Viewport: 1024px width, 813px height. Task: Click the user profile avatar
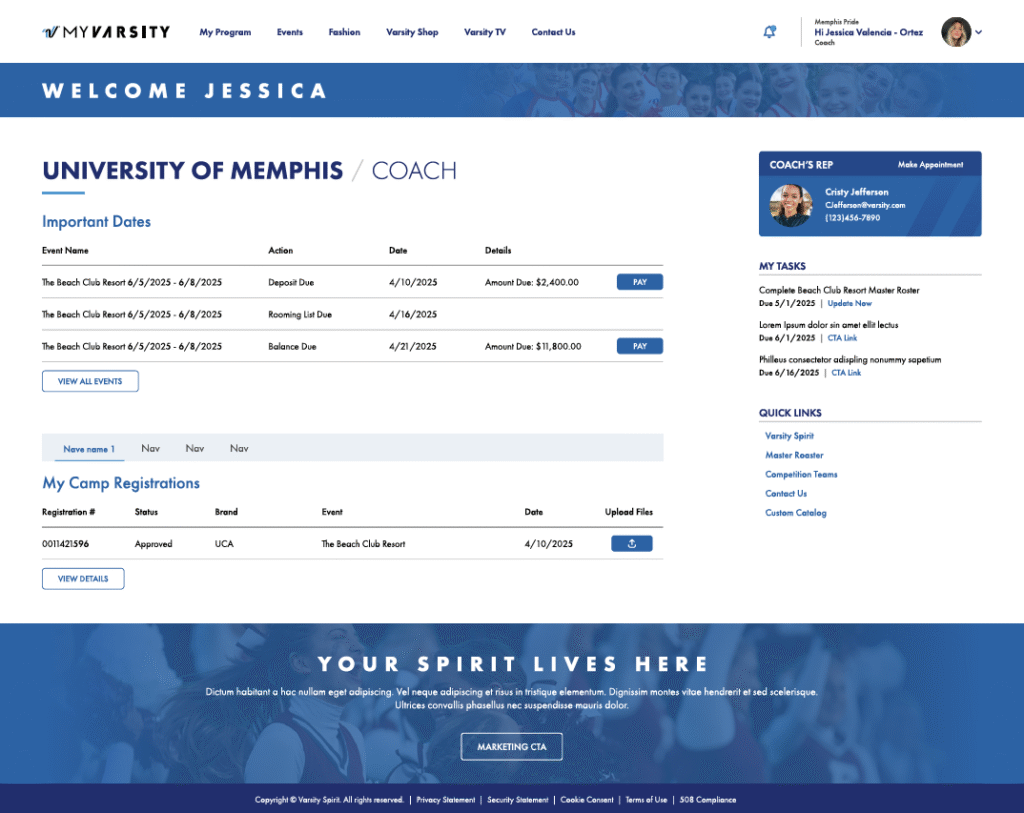coord(956,32)
